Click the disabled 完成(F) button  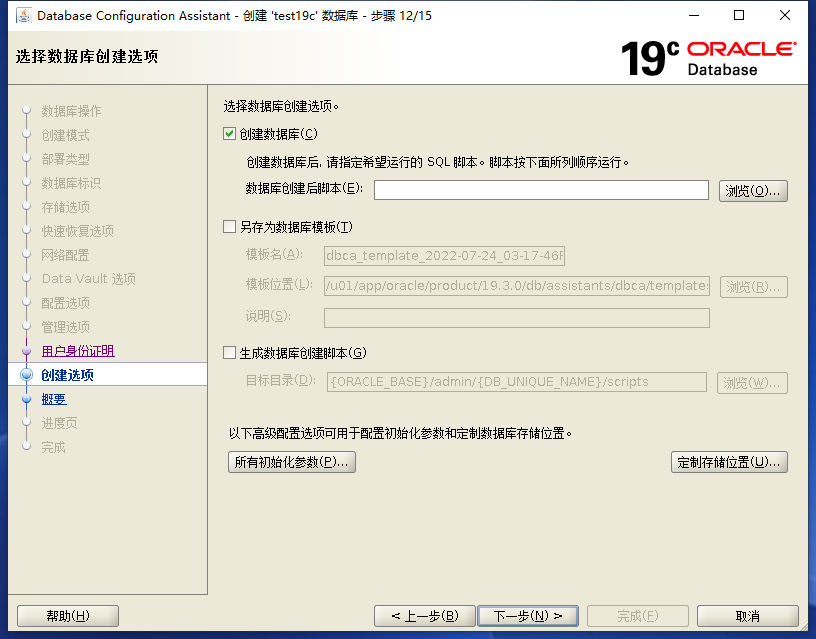point(638,616)
